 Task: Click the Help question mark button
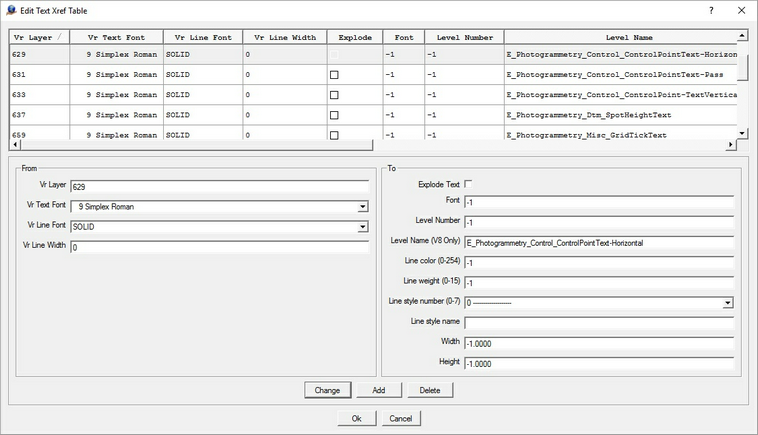711,11
